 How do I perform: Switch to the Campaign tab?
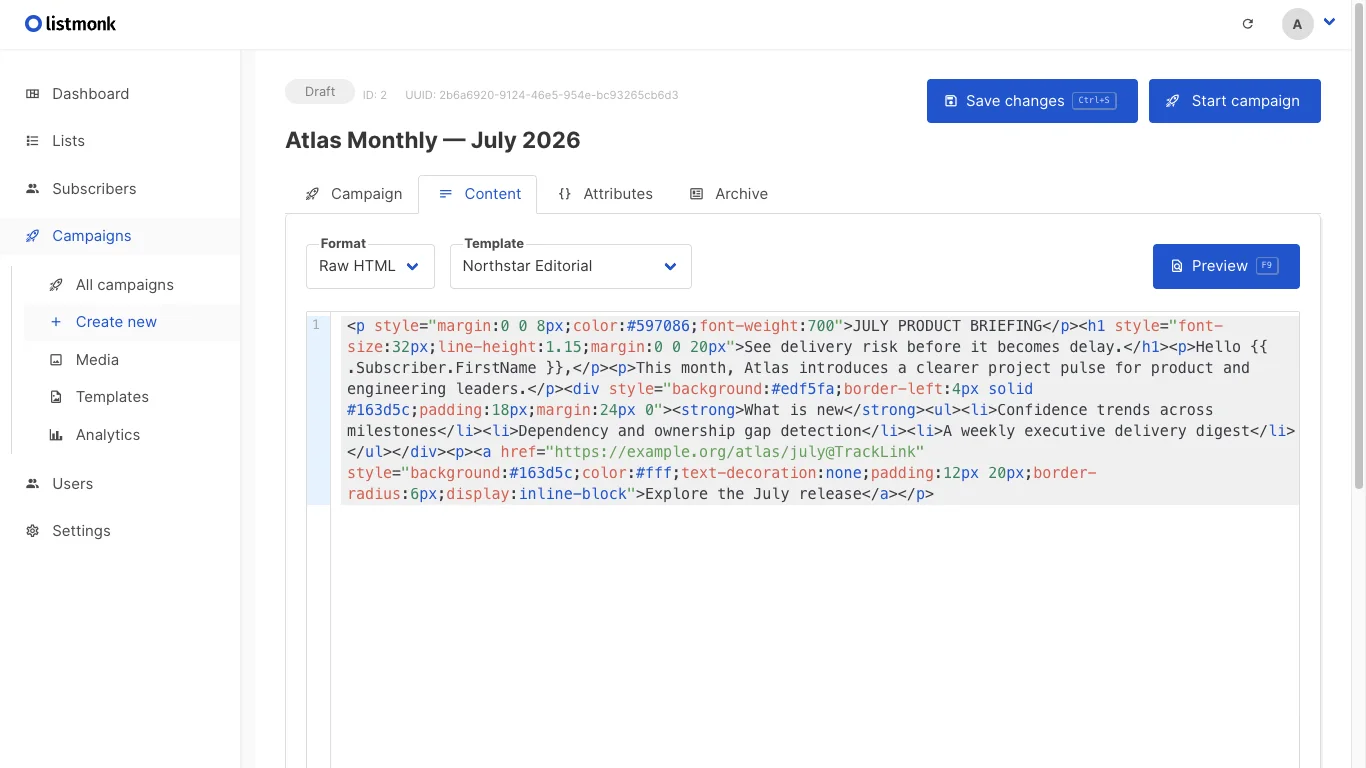coord(353,194)
